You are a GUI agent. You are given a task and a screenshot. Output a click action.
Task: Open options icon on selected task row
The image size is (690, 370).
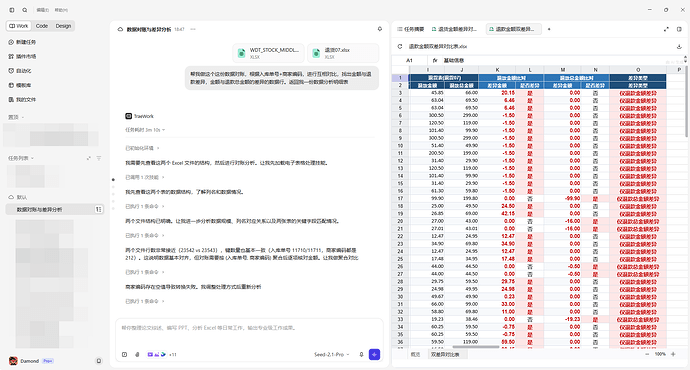[x=99, y=209]
